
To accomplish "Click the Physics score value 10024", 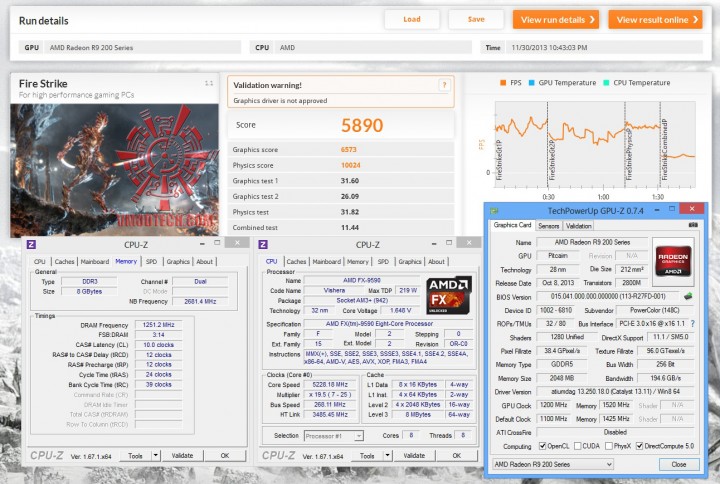I will pos(350,165).
